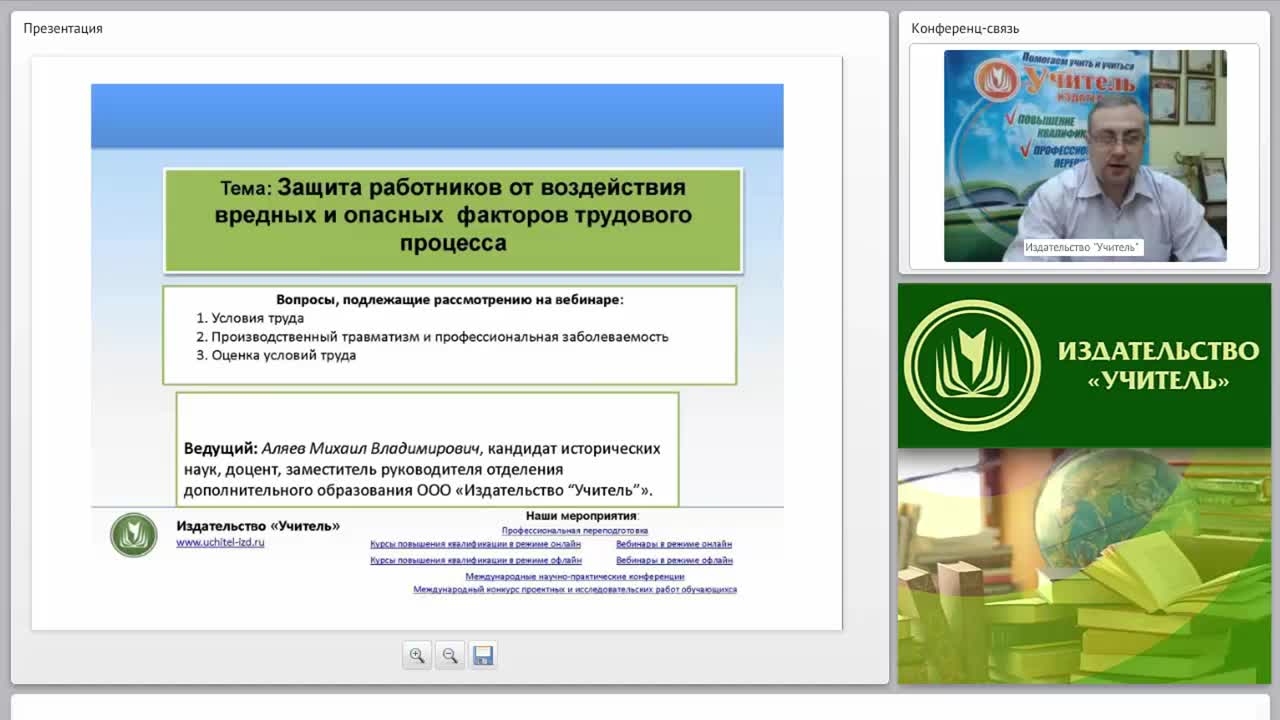Open Международные научно-практические конференции link

click(x=575, y=577)
